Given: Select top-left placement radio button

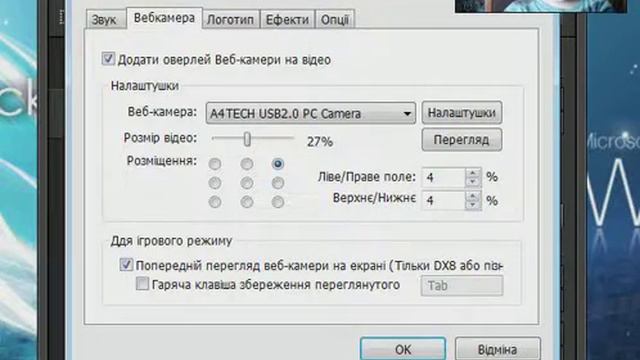Looking at the screenshot, I should tap(215, 164).
